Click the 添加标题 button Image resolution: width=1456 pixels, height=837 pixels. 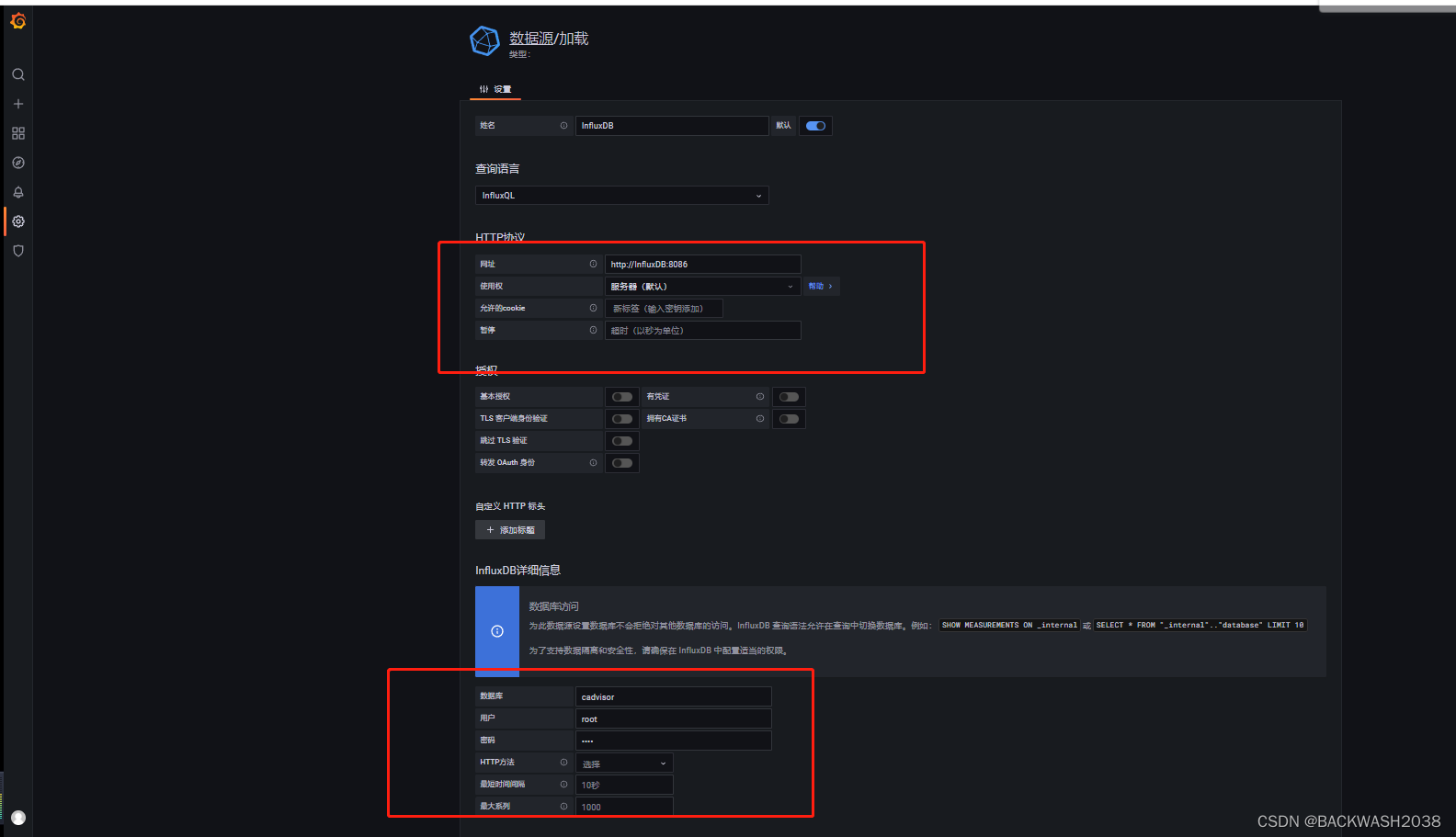click(510, 530)
